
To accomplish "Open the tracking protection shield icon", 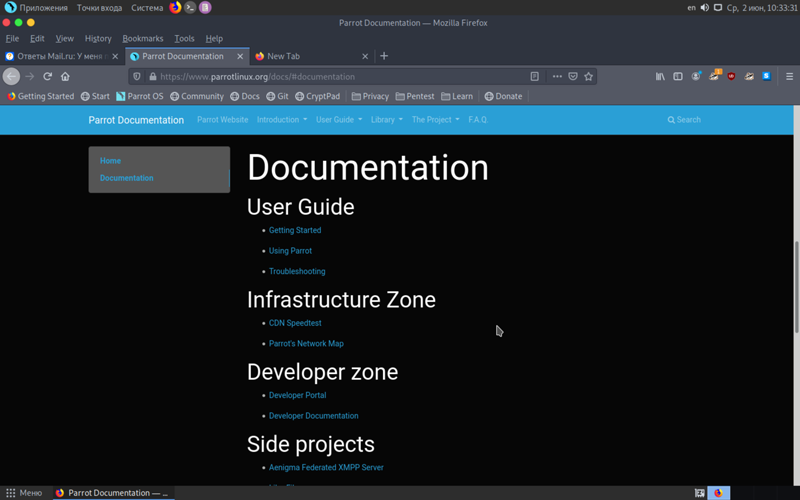I will (x=137, y=77).
